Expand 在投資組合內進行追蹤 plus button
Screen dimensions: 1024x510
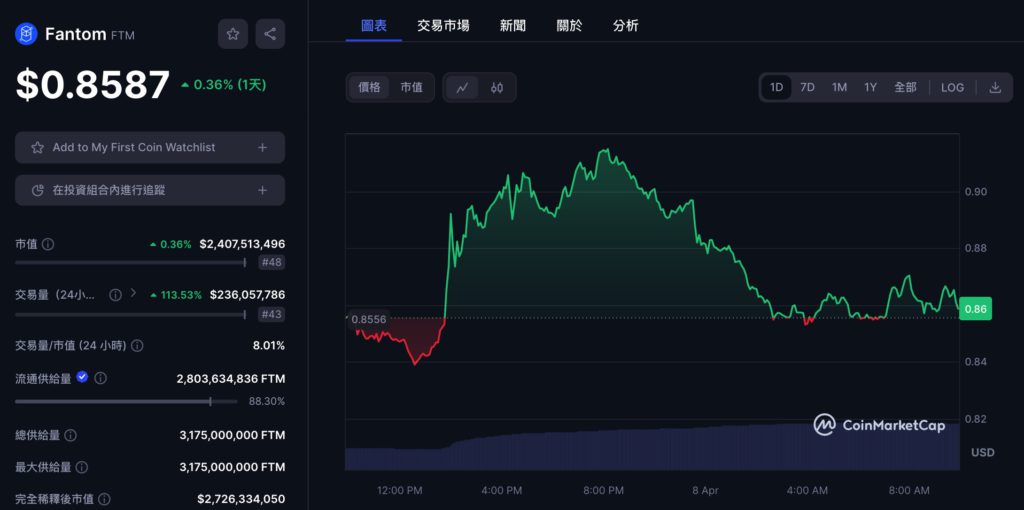tap(262, 190)
